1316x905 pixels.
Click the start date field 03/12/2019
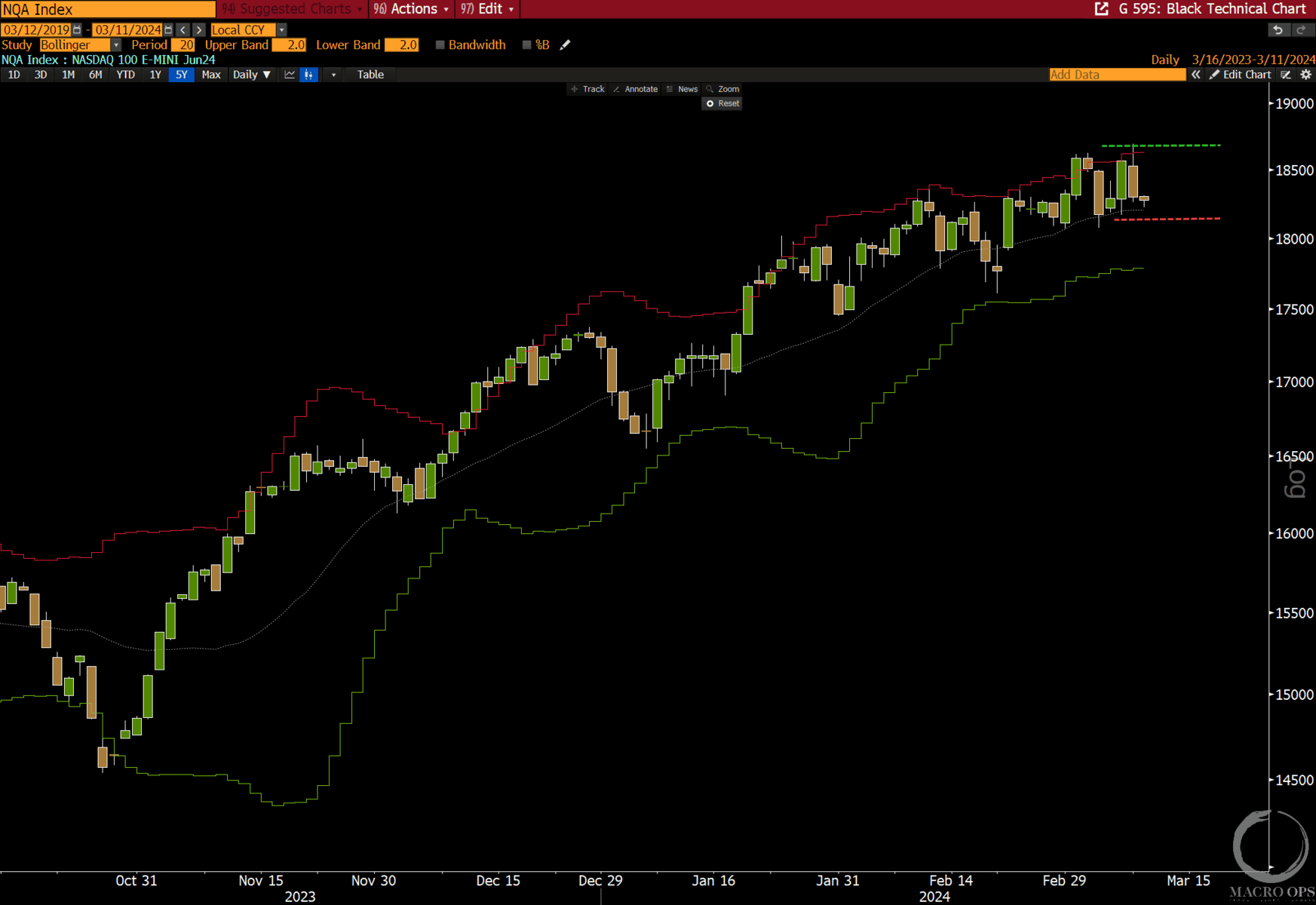[36, 29]
